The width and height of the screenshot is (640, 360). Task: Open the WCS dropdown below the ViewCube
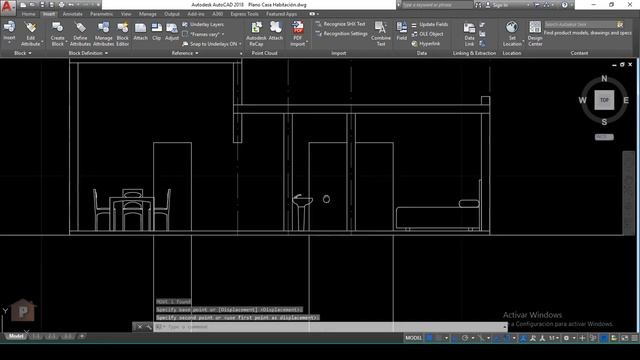coord(604,137)
